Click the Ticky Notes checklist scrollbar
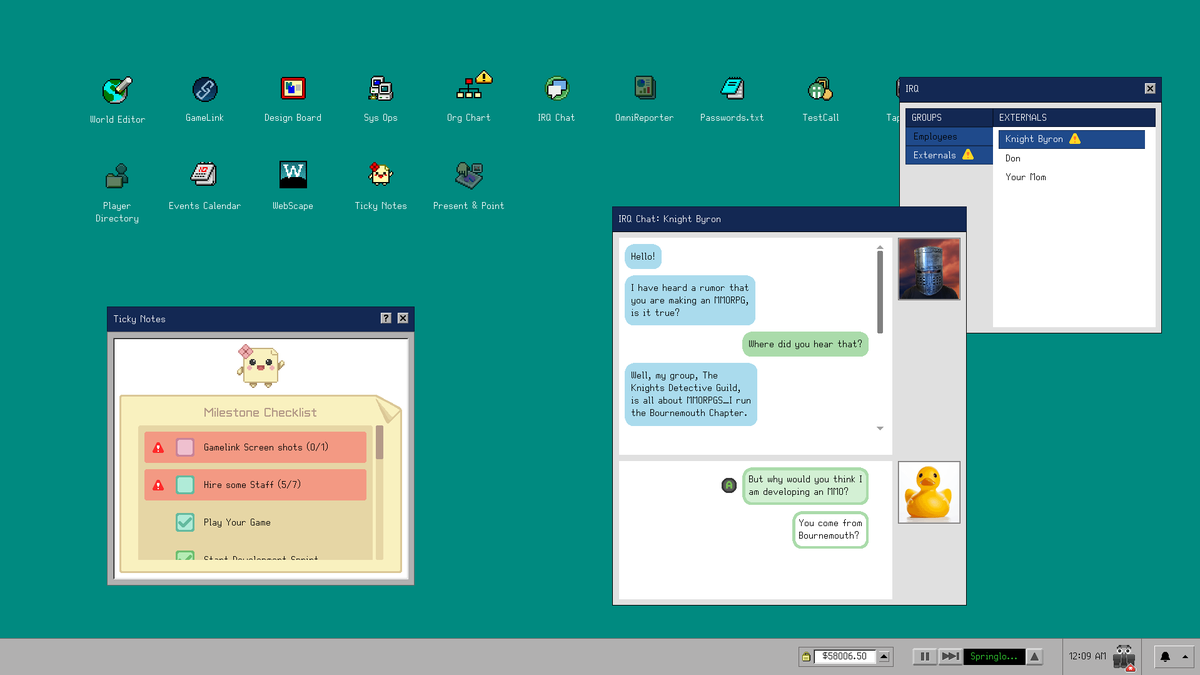The height and width of the screenshot is (675, 1200). point(379,443)
